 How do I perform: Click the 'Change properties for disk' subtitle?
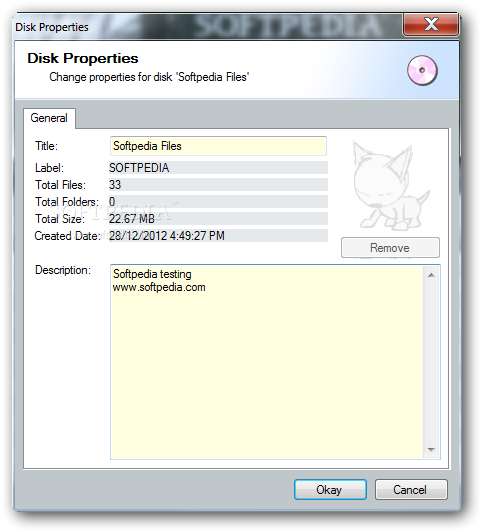149,77
